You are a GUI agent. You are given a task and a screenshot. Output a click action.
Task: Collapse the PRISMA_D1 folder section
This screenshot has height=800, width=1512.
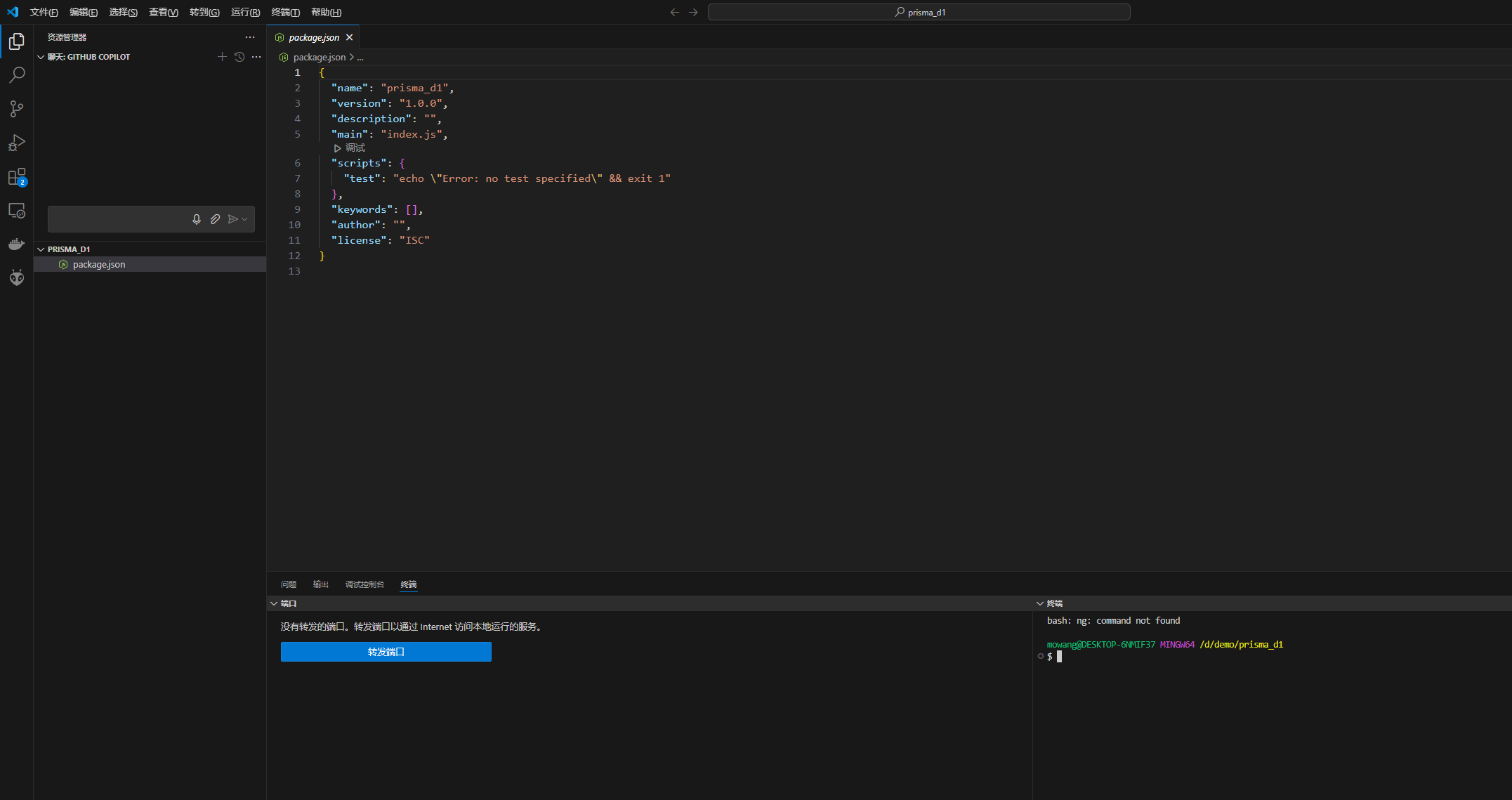[x=41, y=249]
